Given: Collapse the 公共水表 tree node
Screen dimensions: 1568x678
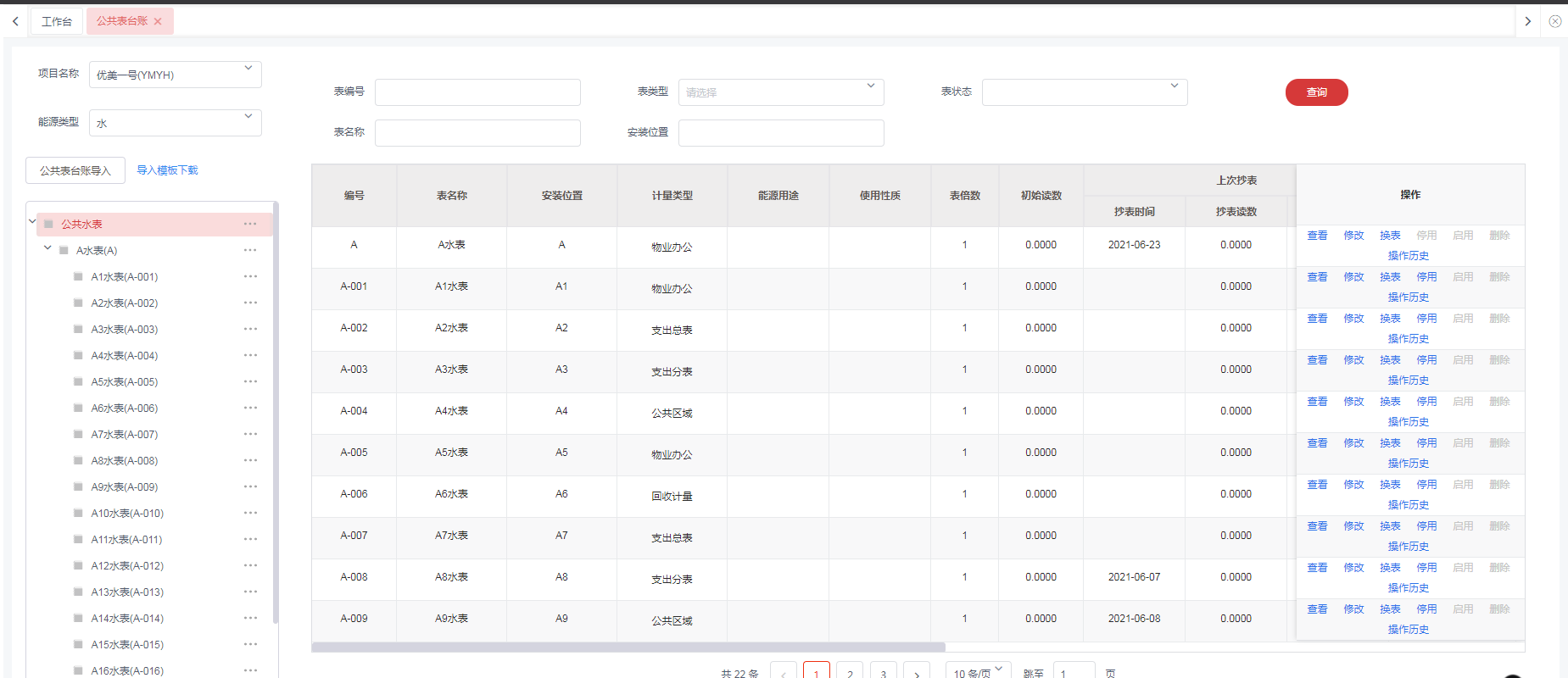Looking at the screenshot, I should pyautogui.click(x=32, y=222).
